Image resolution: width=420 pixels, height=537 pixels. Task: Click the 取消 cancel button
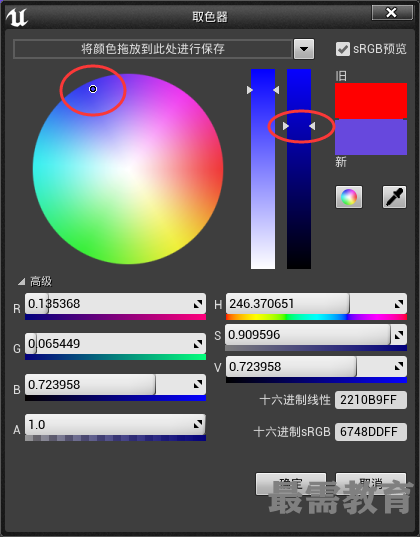coord(371,484)
